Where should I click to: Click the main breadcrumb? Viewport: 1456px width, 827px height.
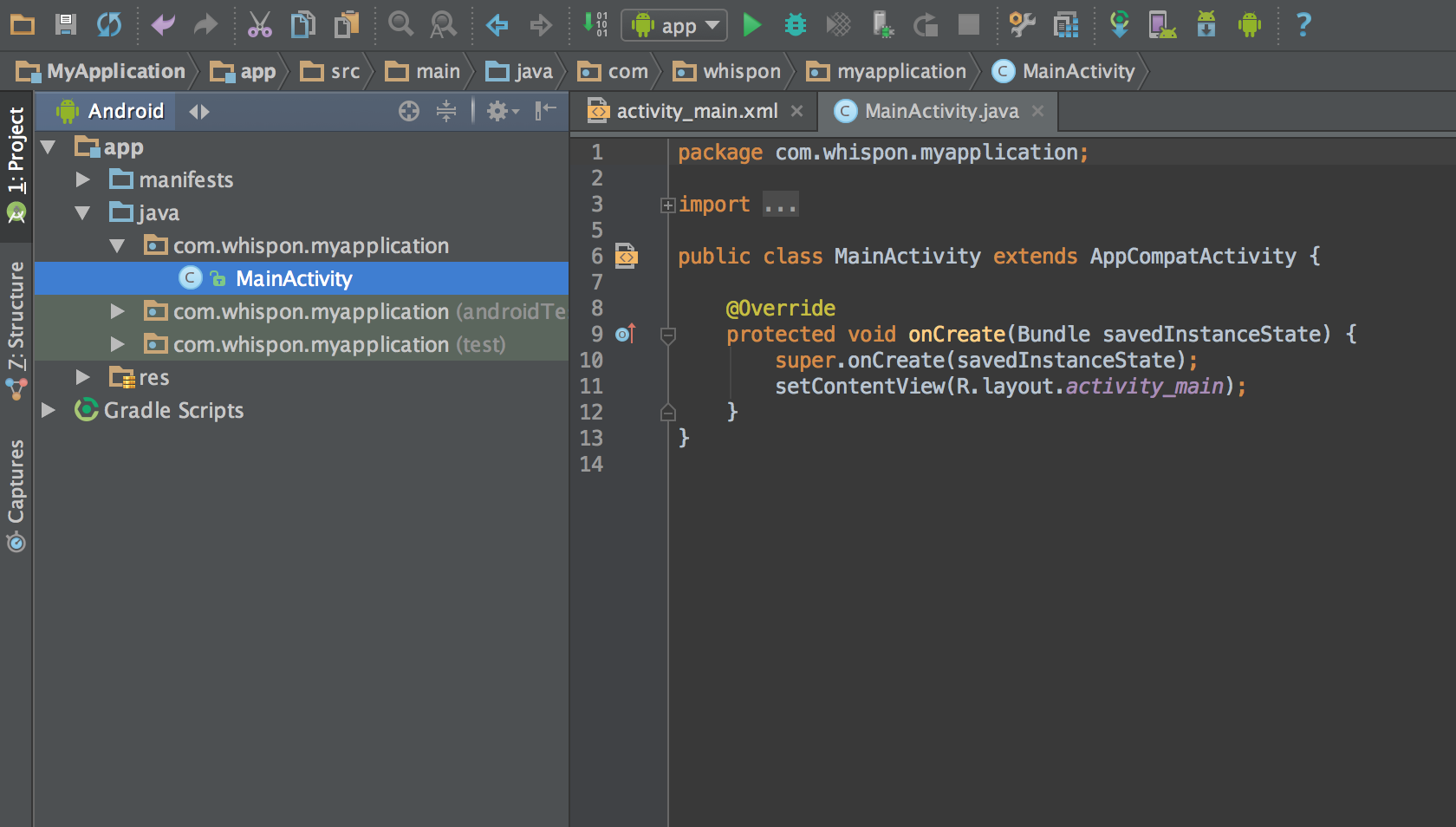423,71
